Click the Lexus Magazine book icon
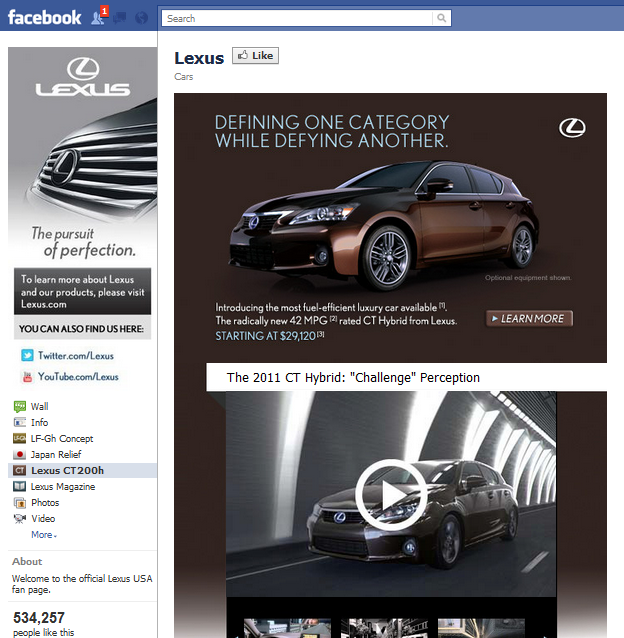 click(x=20, y=486)
